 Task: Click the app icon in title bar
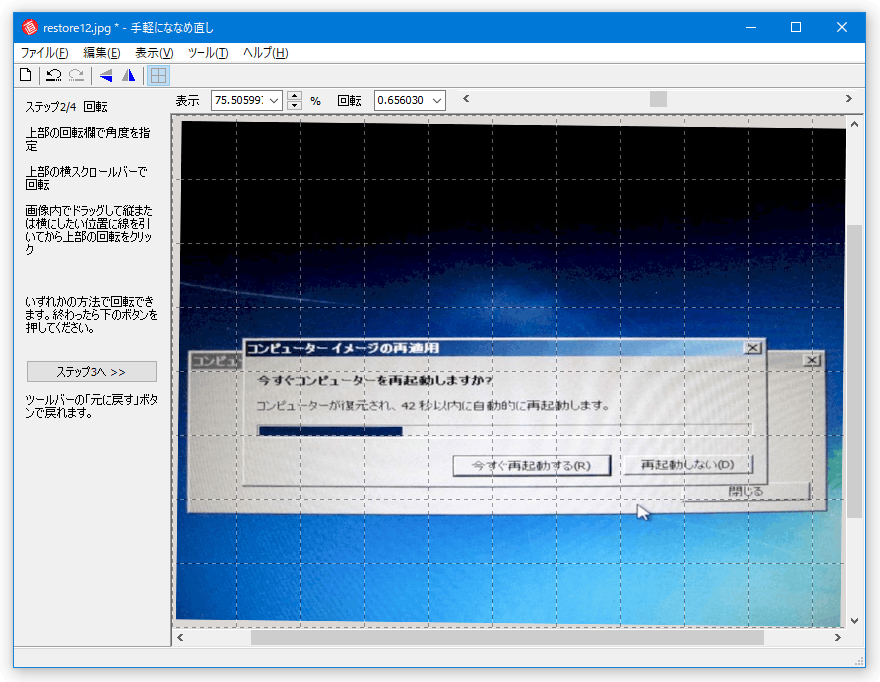pyautogui.click(x=30, y=27)
